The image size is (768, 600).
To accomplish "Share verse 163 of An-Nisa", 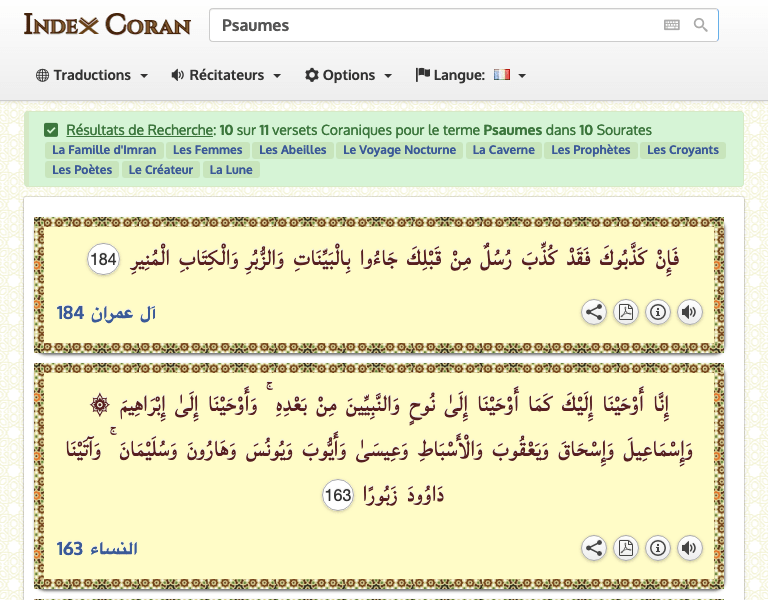I will [594, 548].
